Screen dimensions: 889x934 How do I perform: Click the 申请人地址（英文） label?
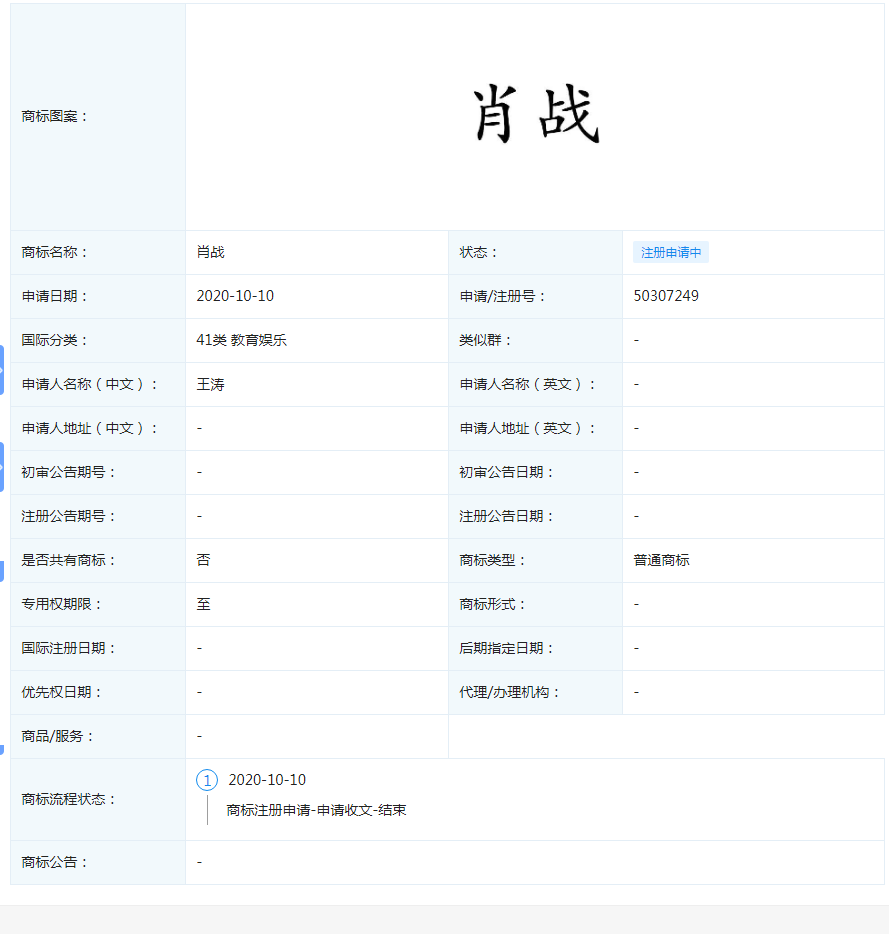tap(527, 428)
